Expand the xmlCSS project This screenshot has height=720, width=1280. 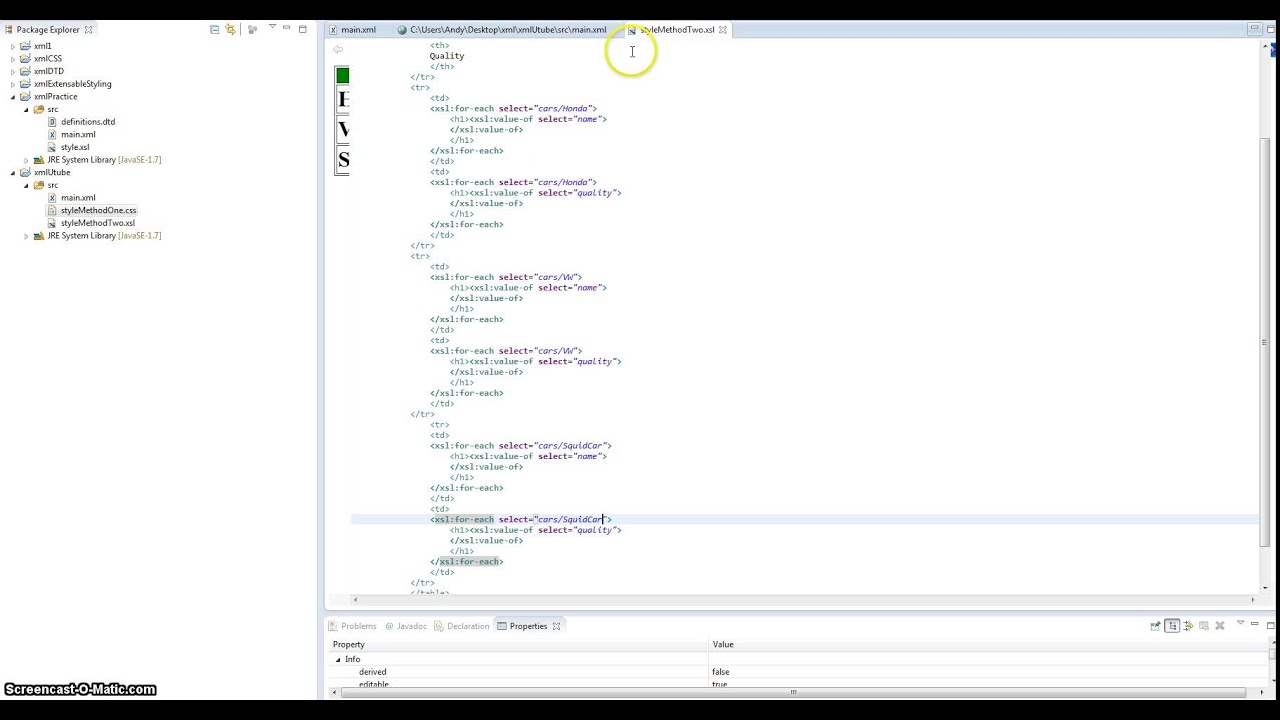pyautogui.click(x=13, y=59)
